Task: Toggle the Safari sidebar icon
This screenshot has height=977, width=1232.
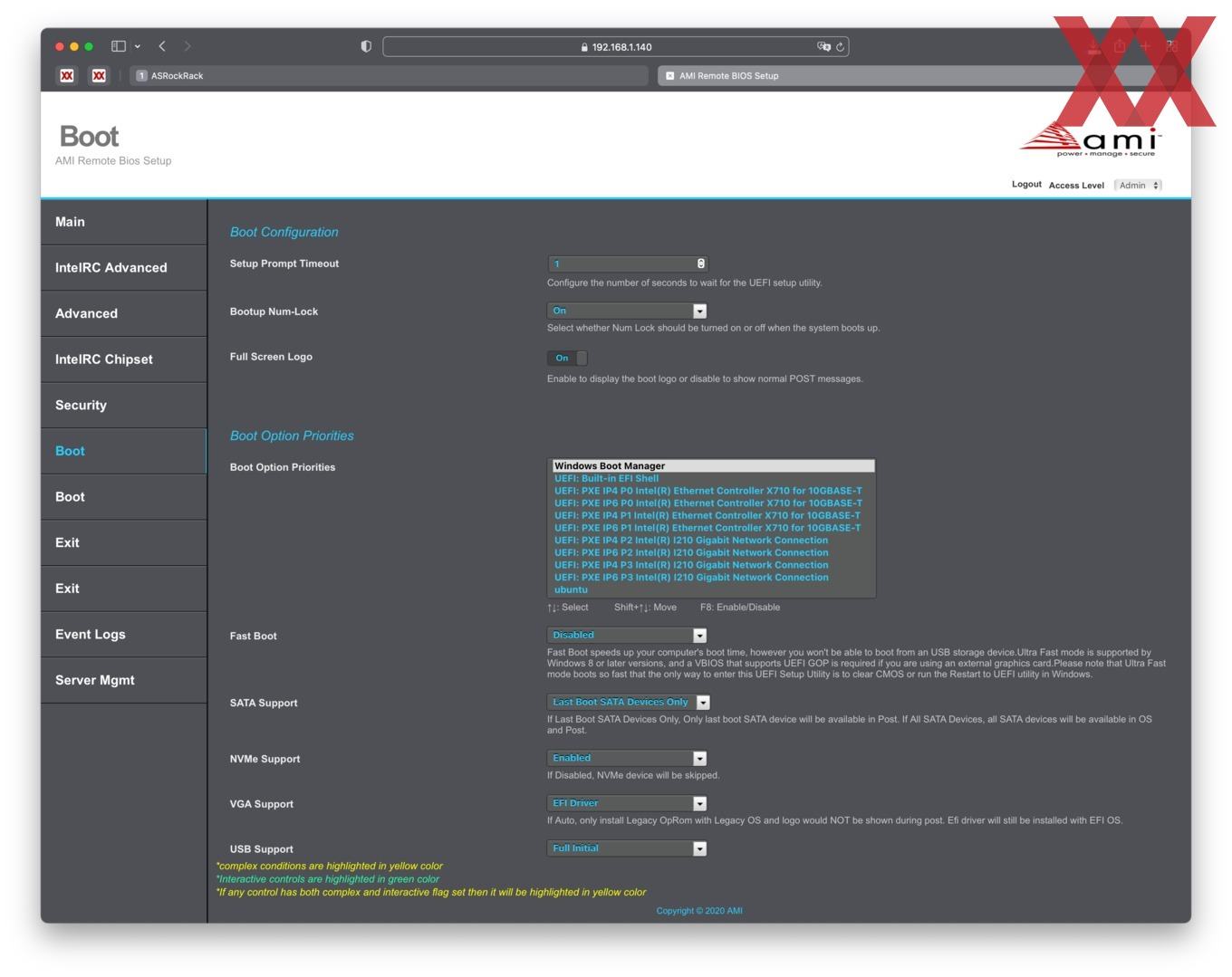Action: coord(118,46)
